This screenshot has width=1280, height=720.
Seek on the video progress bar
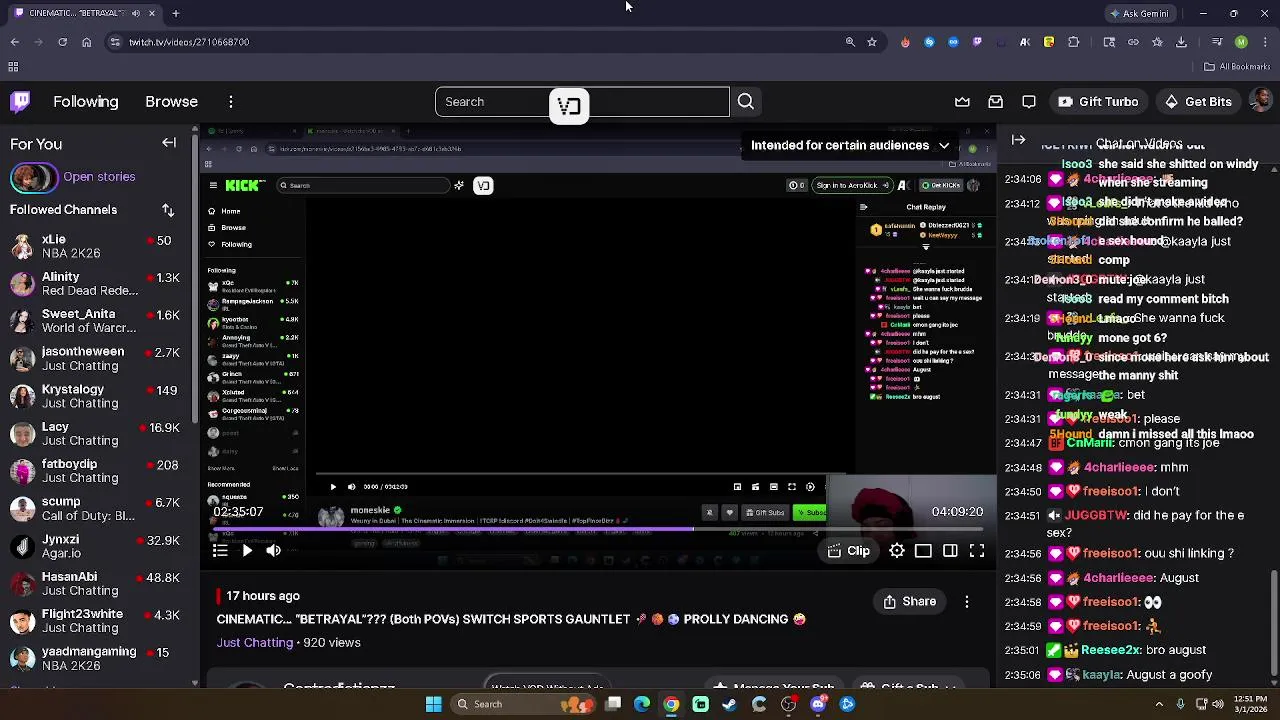(598, 529)
